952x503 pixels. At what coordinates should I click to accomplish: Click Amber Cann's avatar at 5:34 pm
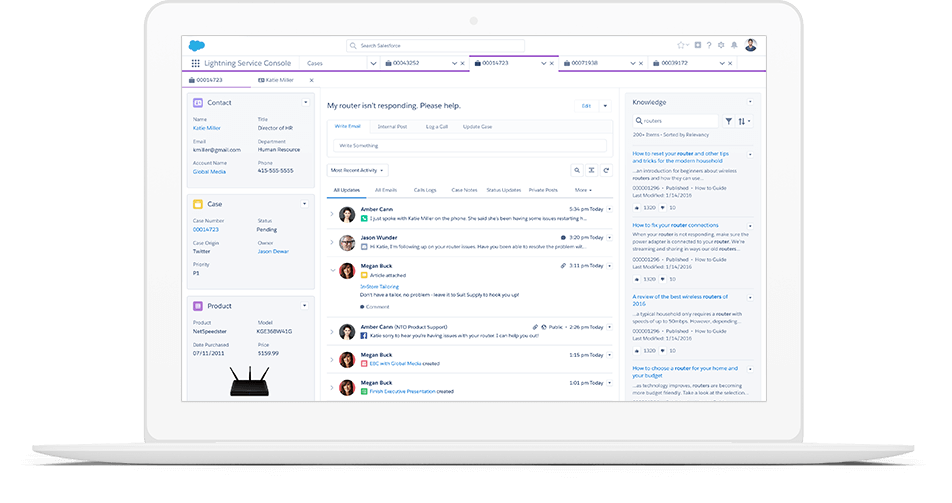tap(347, 214)
